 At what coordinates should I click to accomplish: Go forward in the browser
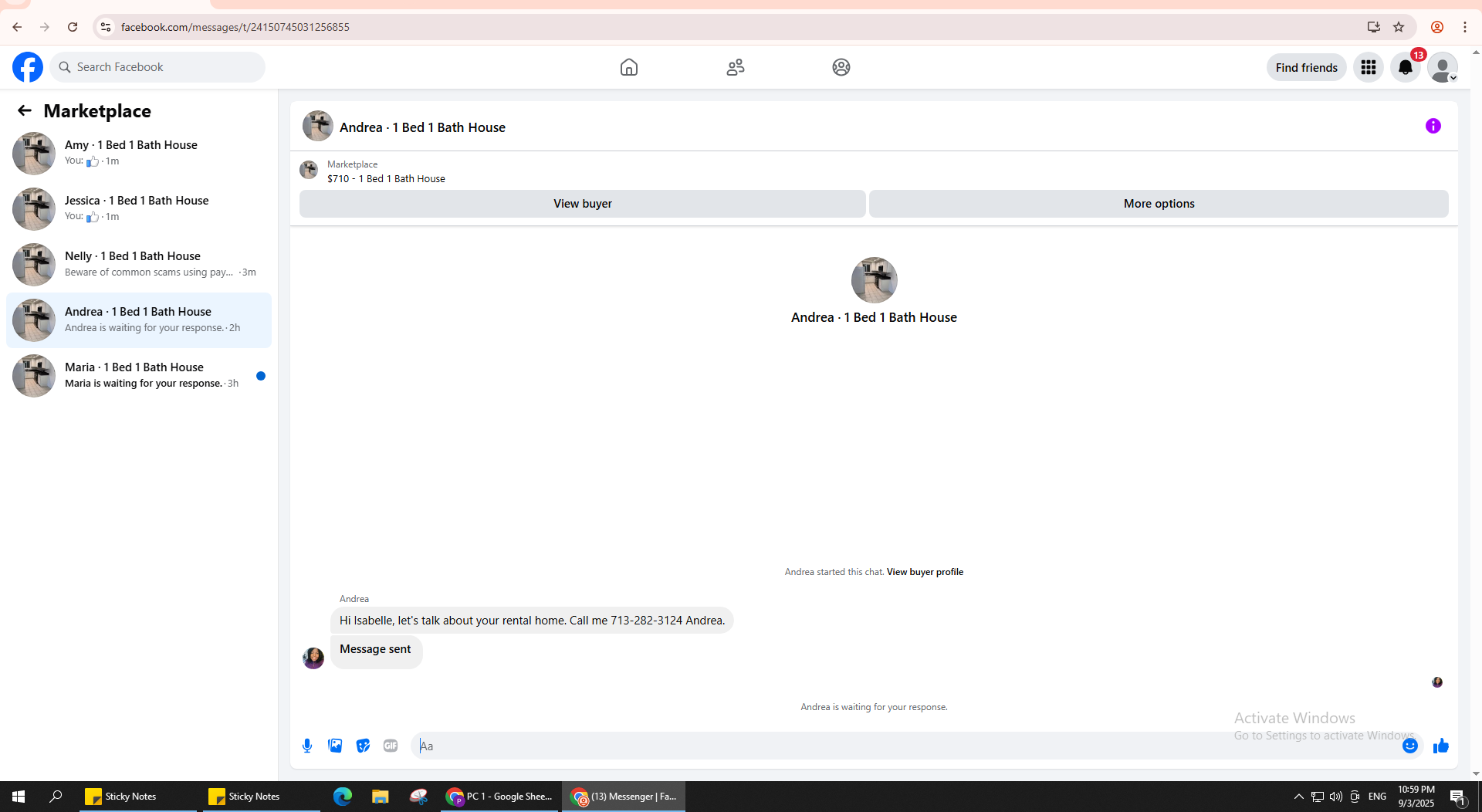coord(45,27)
